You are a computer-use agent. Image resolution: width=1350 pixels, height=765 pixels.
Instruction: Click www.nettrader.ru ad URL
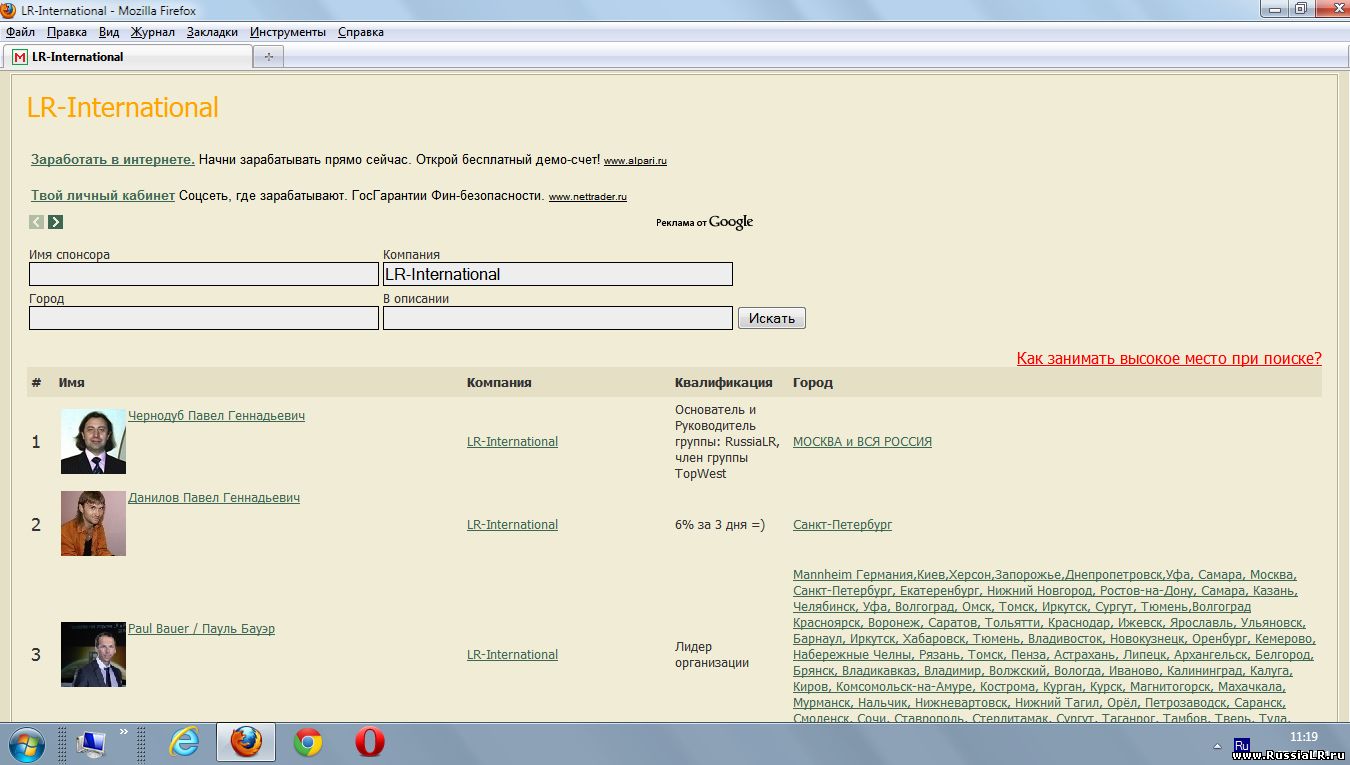point(588,197)
